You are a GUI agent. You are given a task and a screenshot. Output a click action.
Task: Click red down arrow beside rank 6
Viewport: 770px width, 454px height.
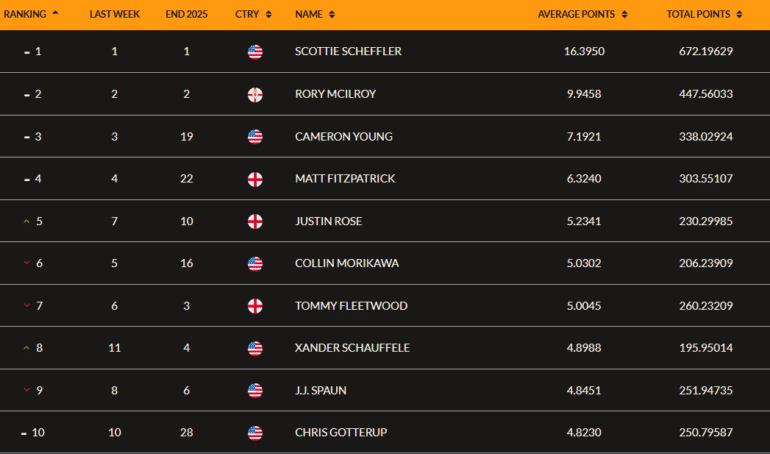click(x=27, y=263)
